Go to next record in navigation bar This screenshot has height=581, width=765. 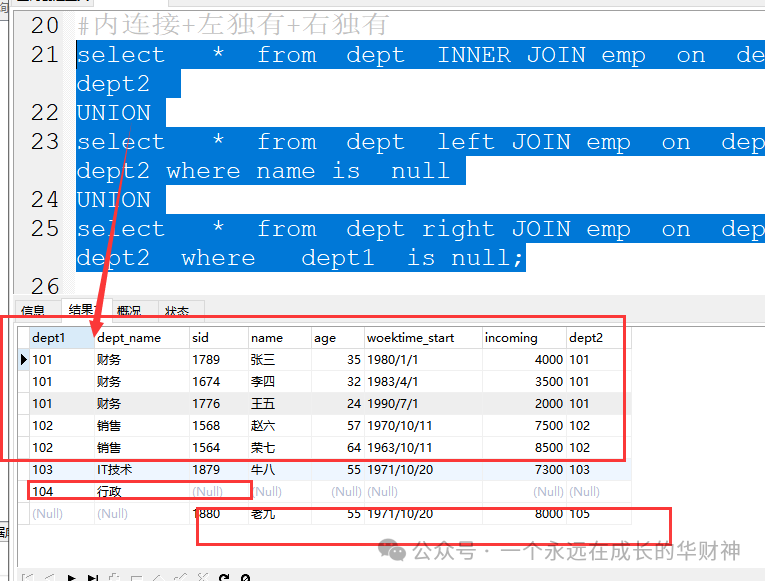coord(71,578)
